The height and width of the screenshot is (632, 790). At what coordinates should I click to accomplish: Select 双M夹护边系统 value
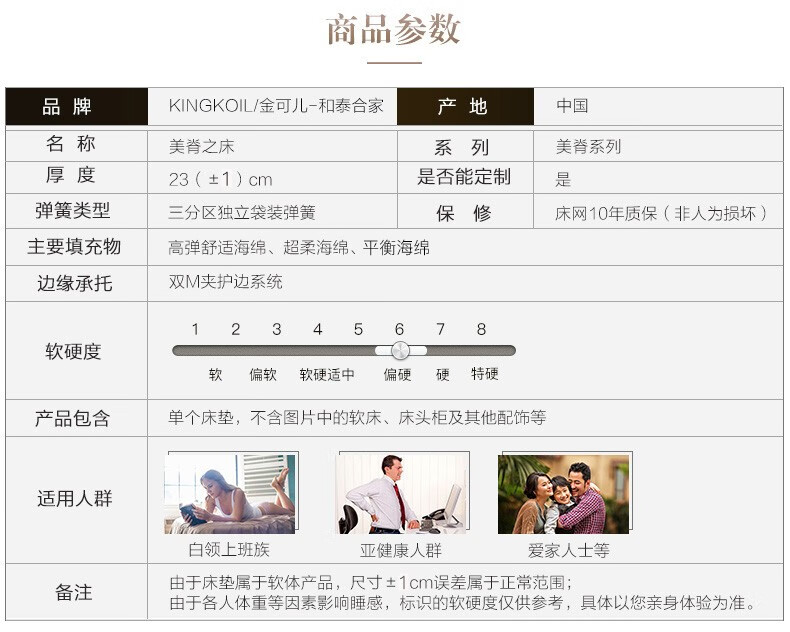point(225,282)
